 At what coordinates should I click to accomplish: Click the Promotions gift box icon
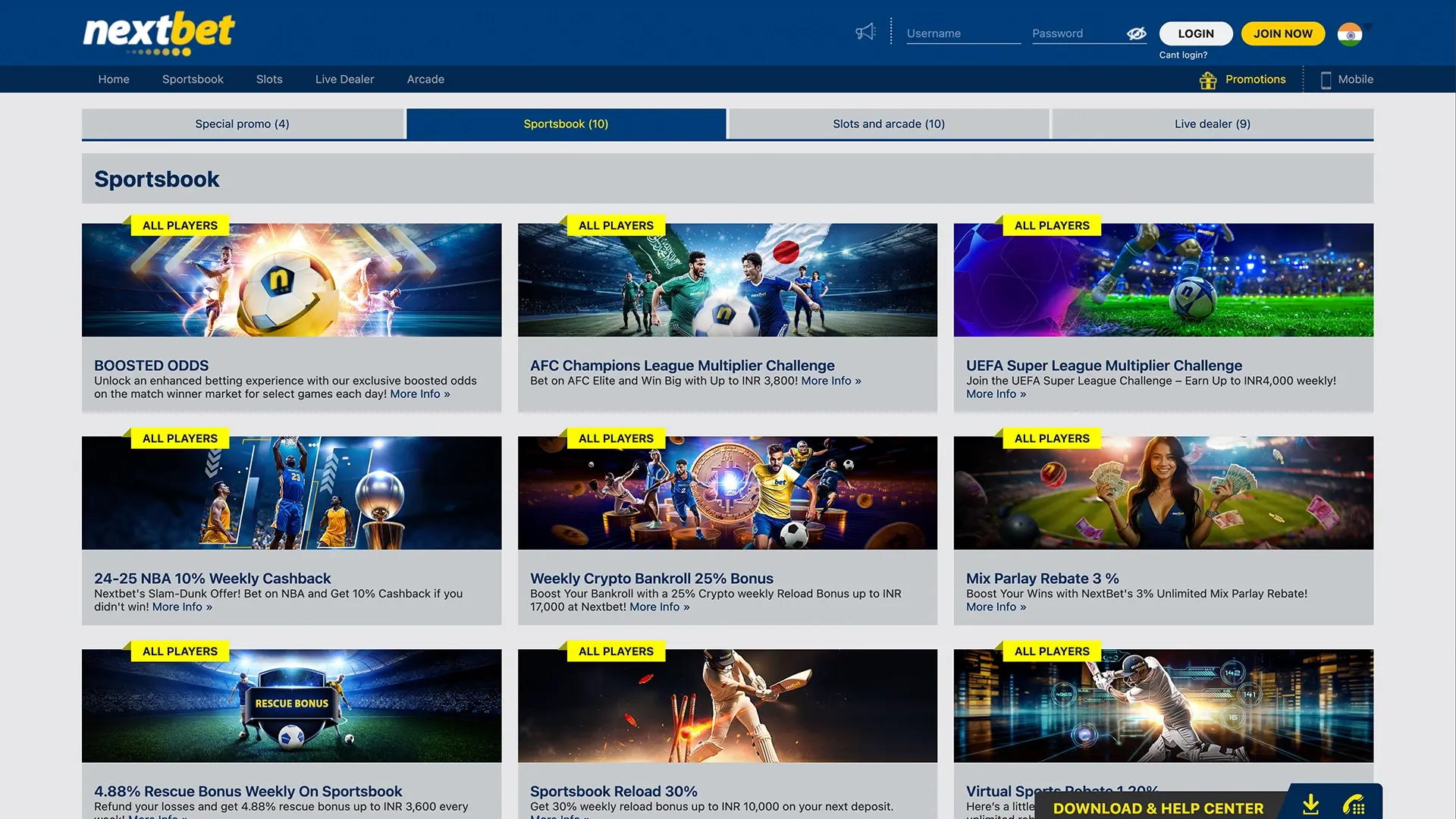click(x=1208, y=80)
